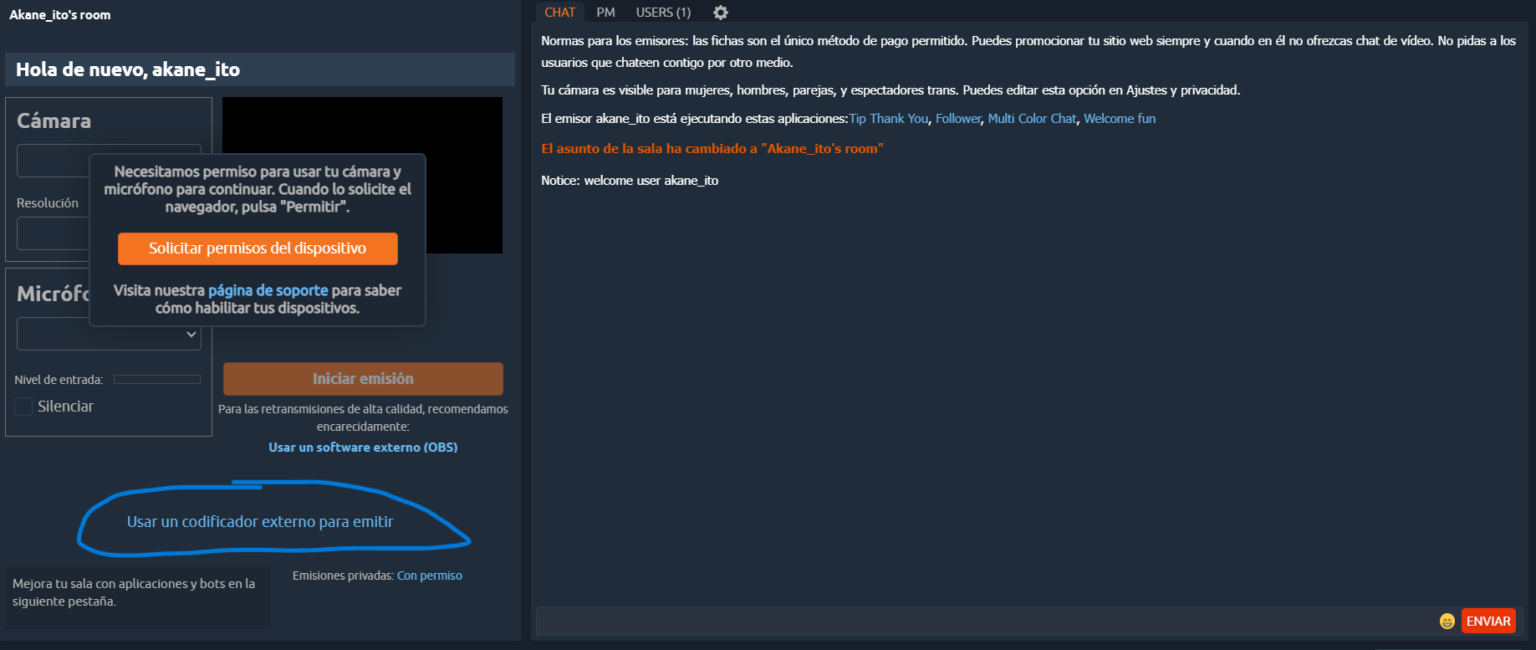Open the Multi Color Chat app link
This screenshot has height=650, width=1536.
pos(1033,118)
